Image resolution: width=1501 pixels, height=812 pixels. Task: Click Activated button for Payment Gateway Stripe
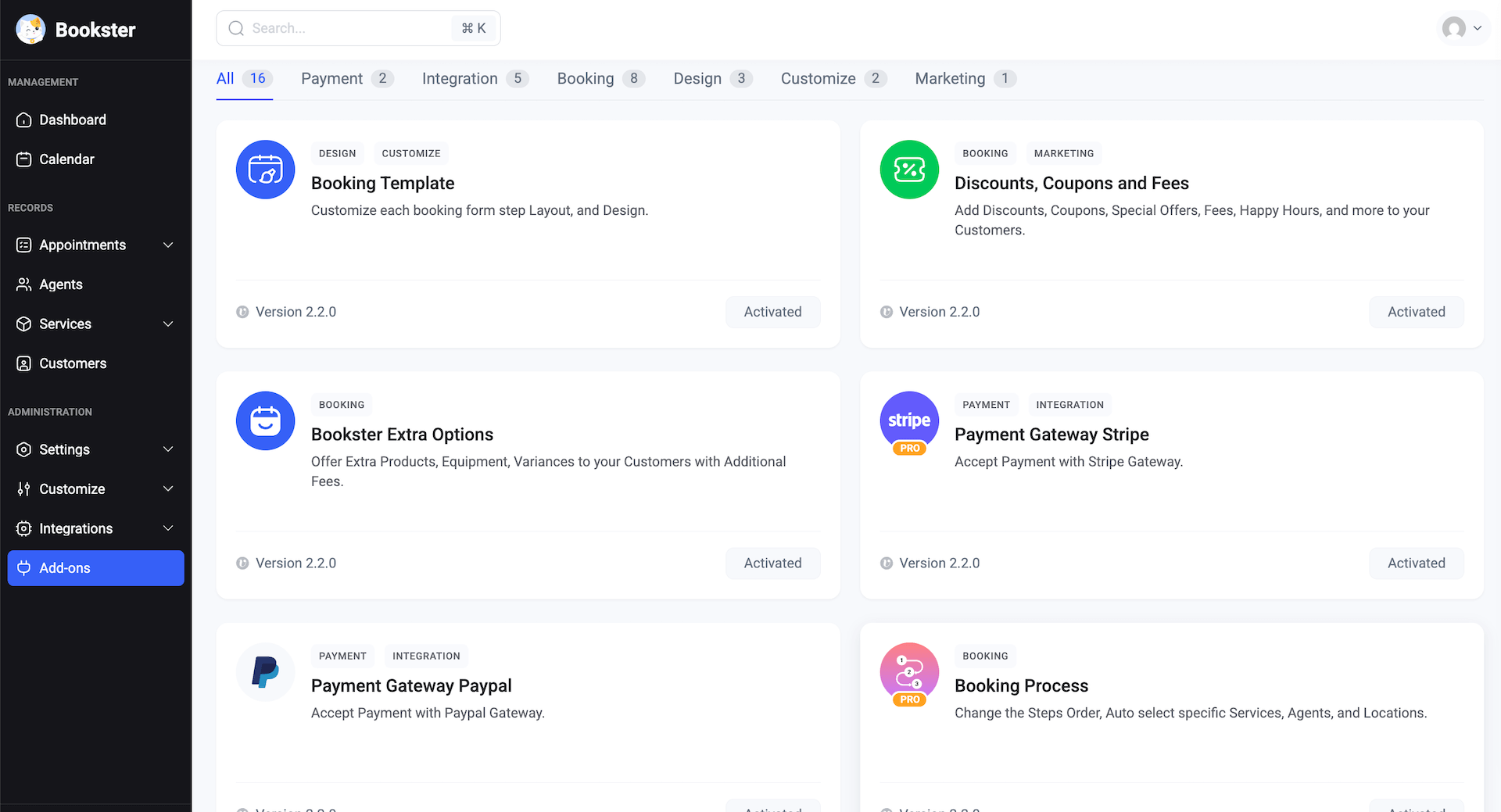[x=1415, y=563]
